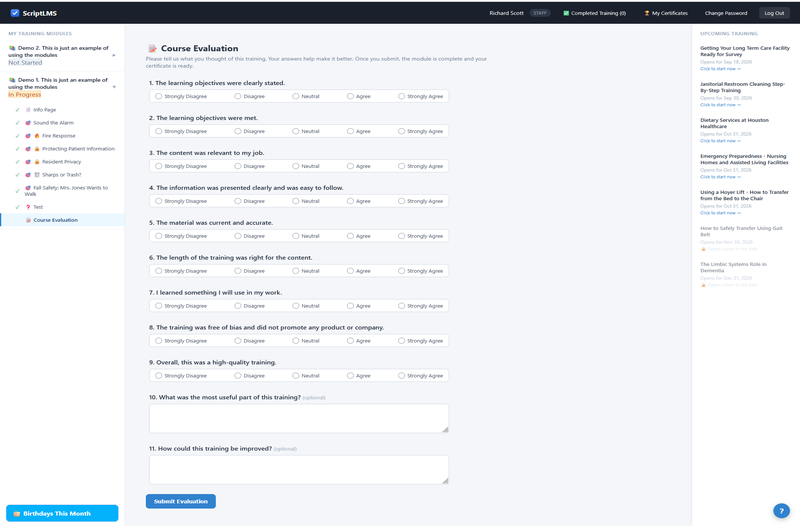
Task: Click start now link under Janitorial Restroom Cleaning
Action: (x=720, y=105)
